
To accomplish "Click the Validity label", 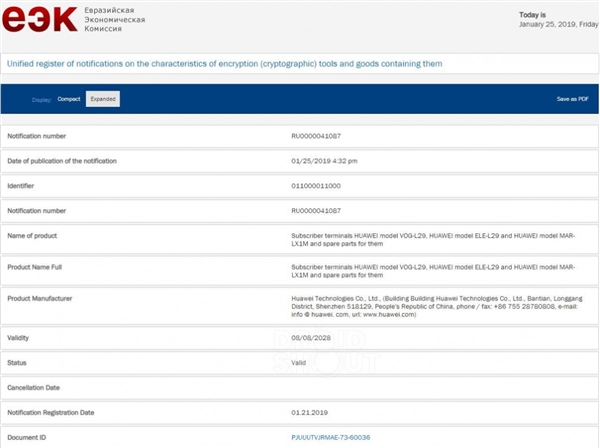I will point(18,338).
